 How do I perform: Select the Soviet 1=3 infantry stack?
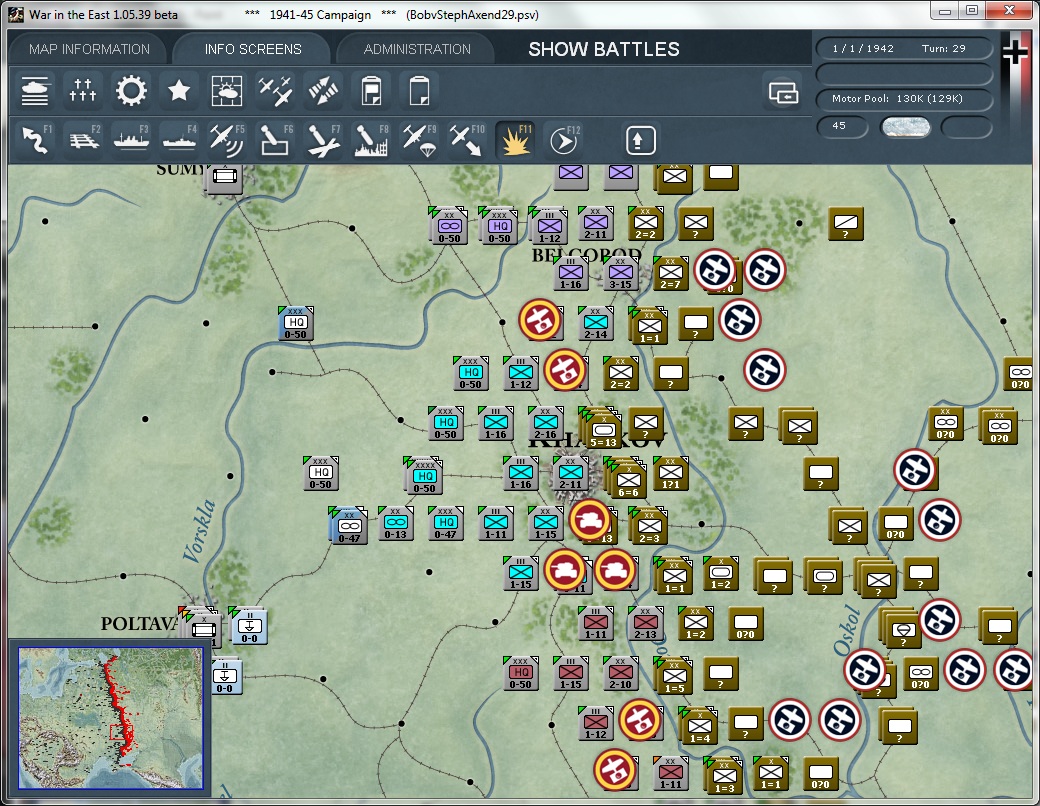point(724,777)
